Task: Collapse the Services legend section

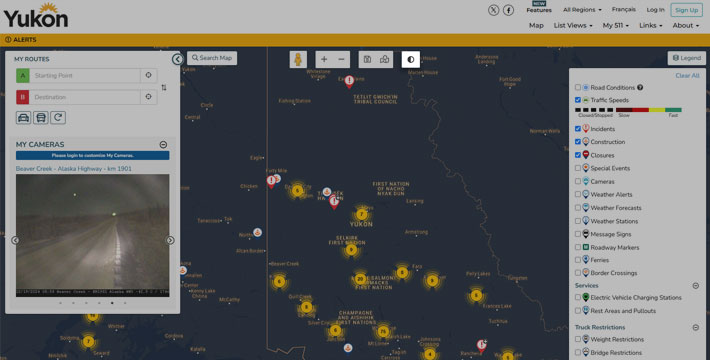Action: (x=696, y=286)
